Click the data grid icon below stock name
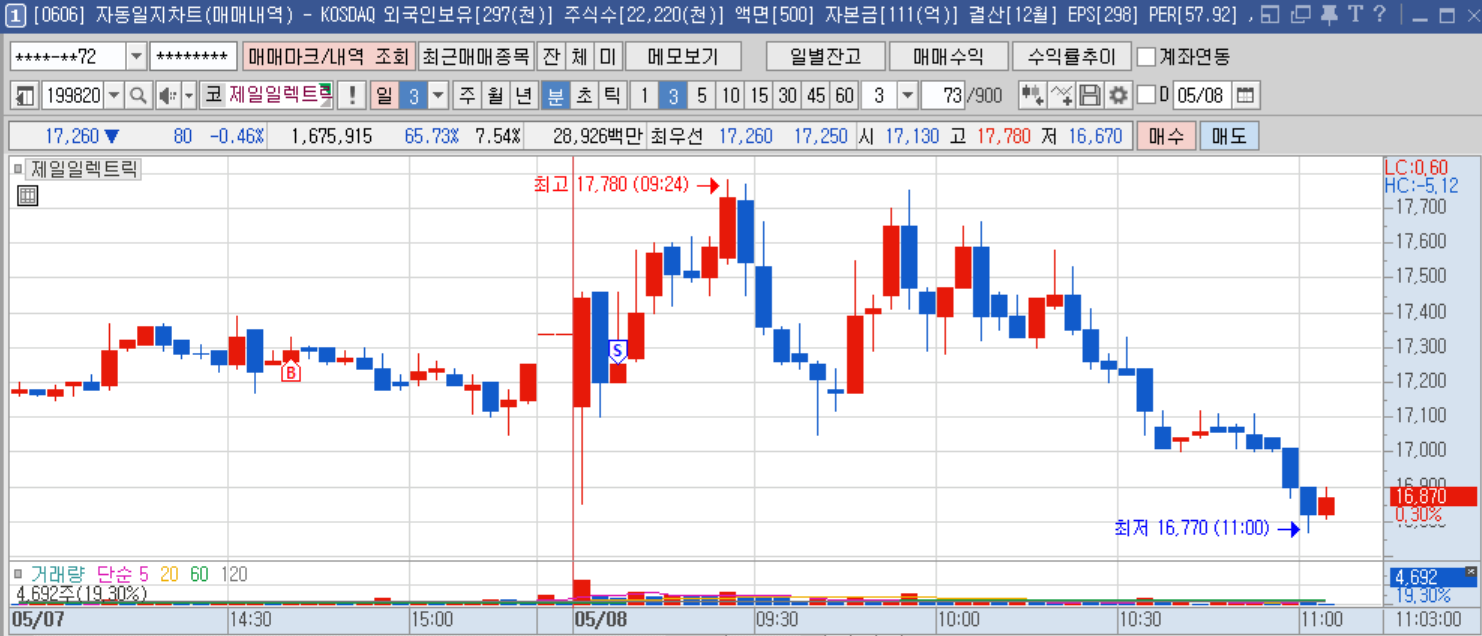 (28, 196)
